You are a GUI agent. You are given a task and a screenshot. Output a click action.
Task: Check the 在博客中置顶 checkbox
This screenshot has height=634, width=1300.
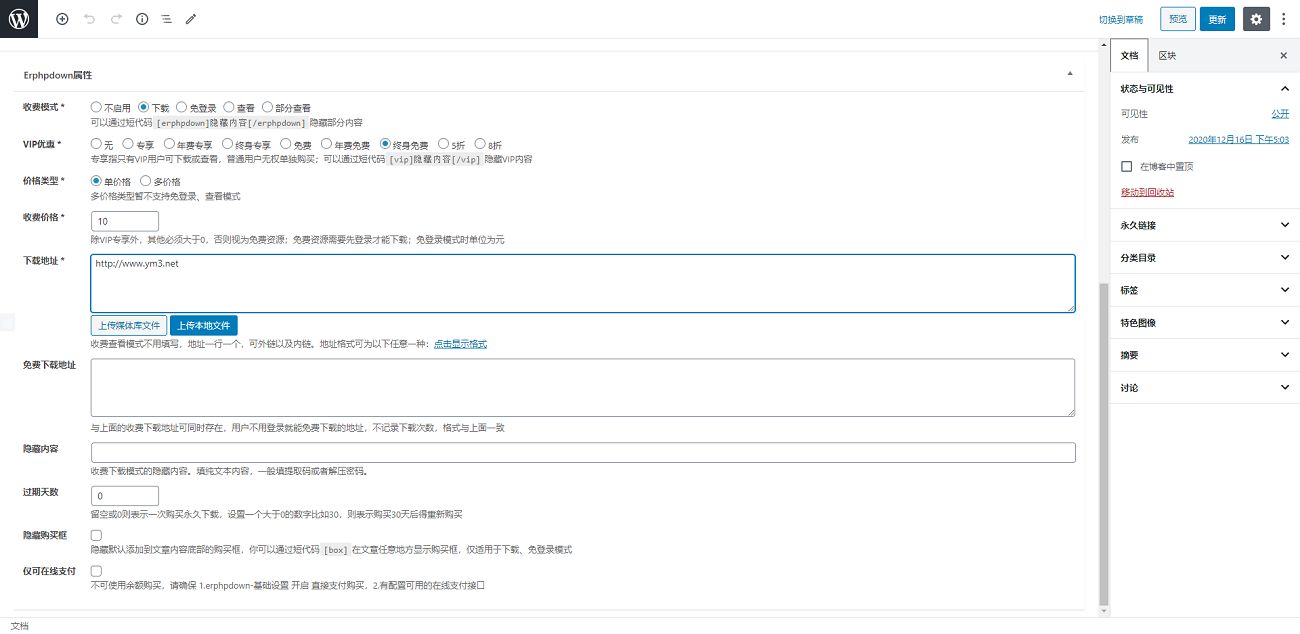click(1127, 166)
